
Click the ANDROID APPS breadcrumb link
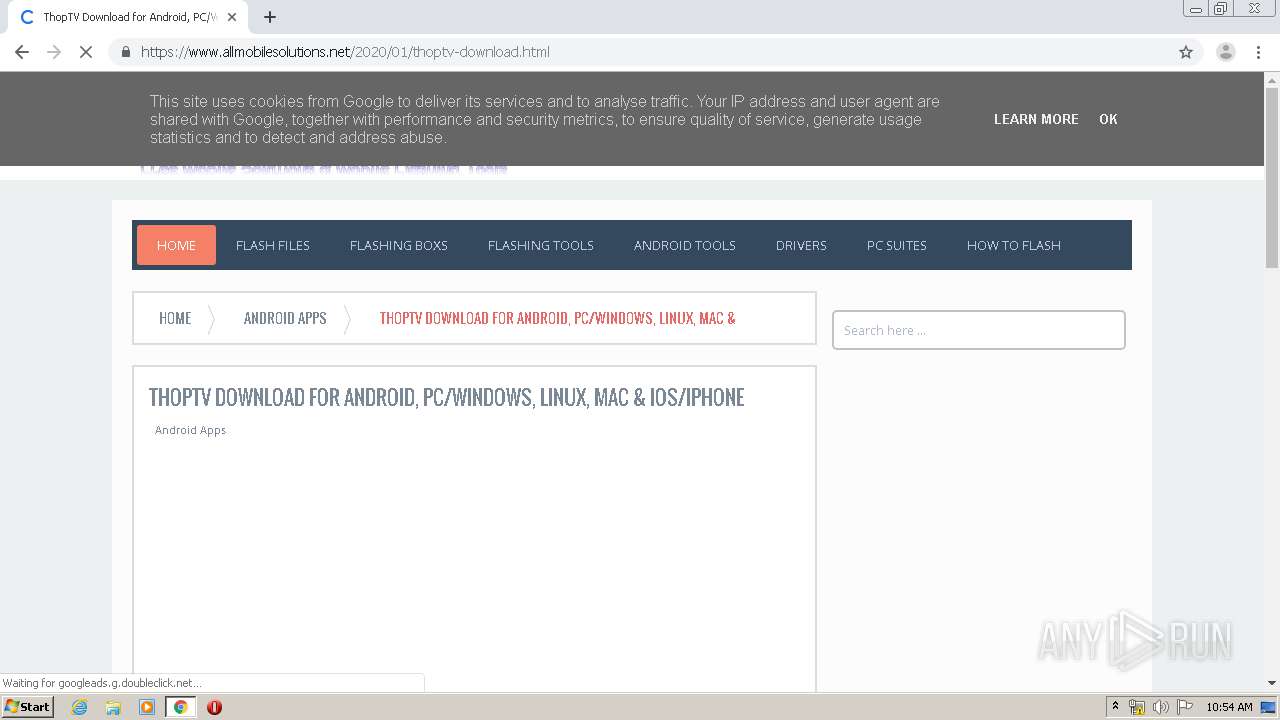click(x=285, y=318)
